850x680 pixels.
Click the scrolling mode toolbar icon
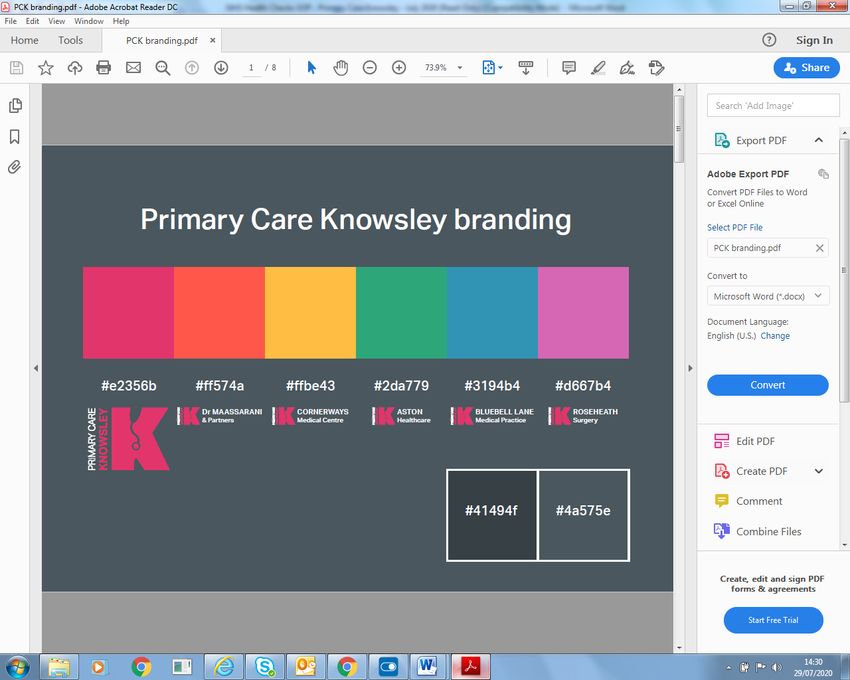[526, 68]
